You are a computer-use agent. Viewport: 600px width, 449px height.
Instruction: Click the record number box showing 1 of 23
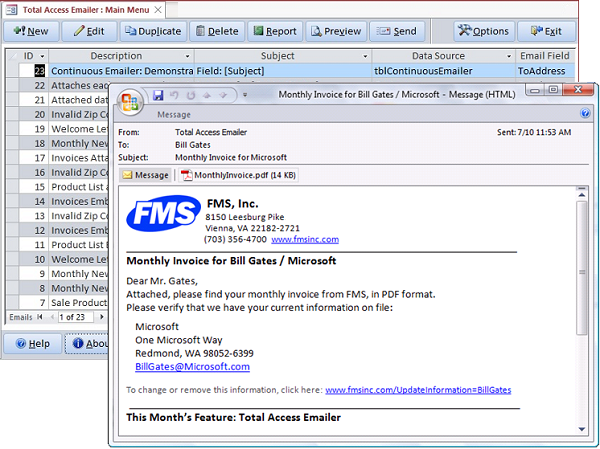point(77,317)
